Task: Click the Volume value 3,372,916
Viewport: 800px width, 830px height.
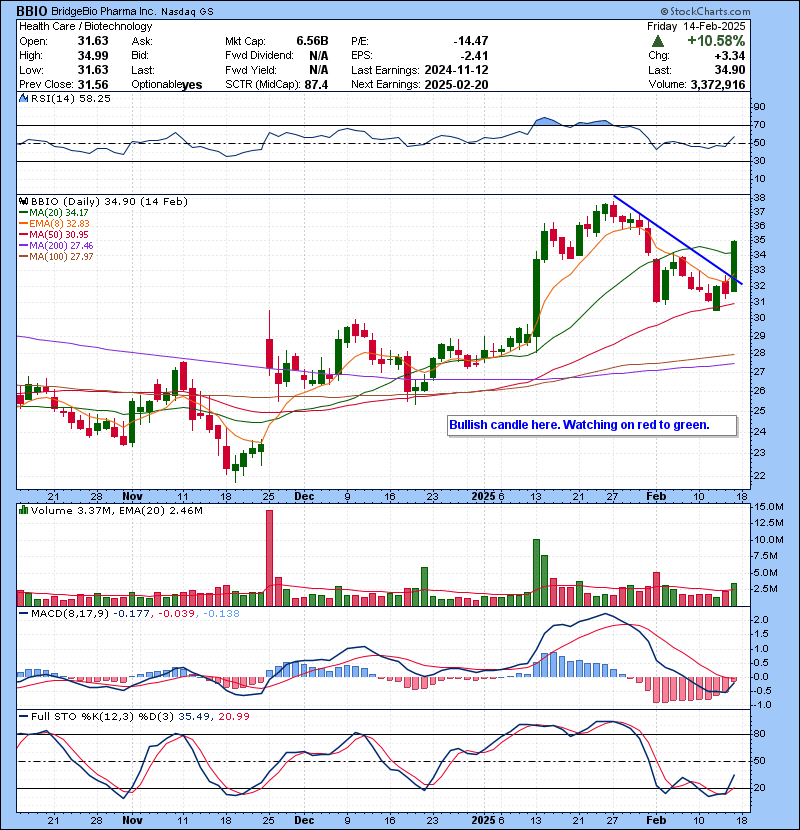Action: [717, 85]
